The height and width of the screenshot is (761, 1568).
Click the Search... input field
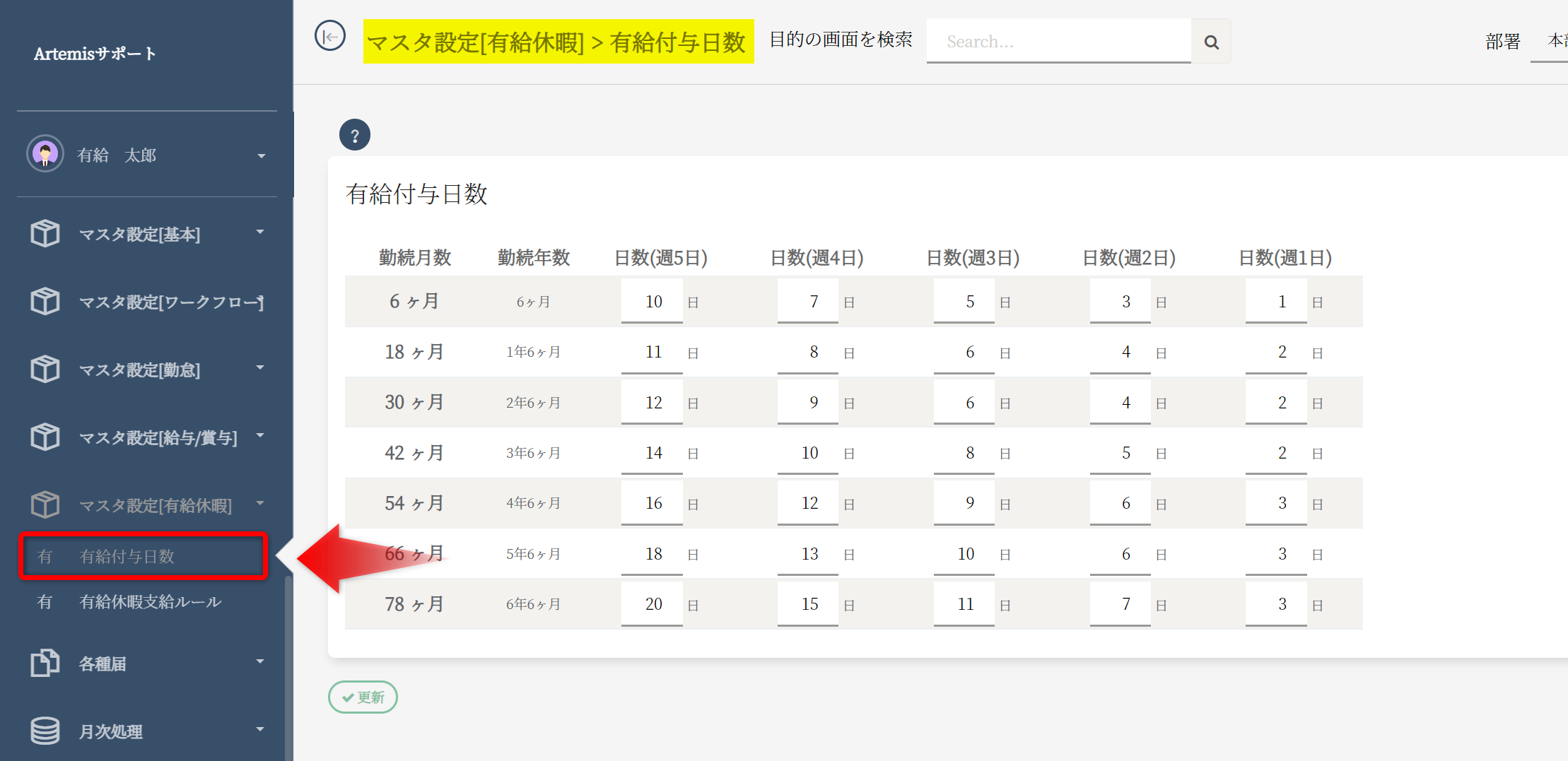(x=1058, y=42)
